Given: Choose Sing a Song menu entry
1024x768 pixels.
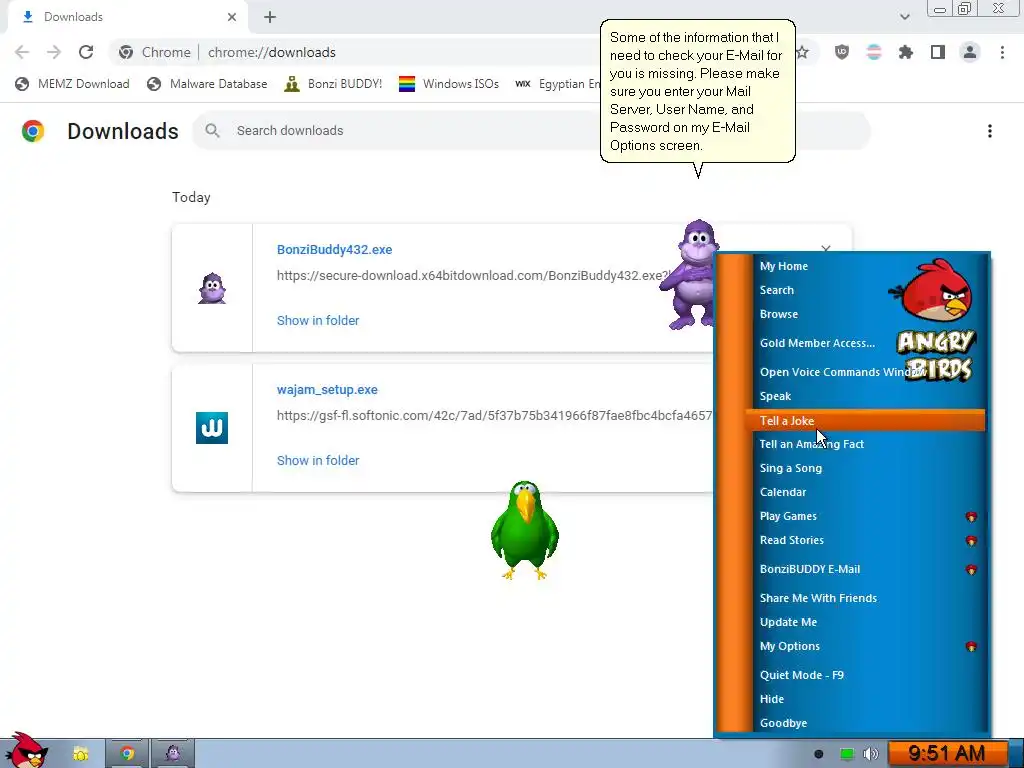Looking at the screenshot, I should pos(790,468).
